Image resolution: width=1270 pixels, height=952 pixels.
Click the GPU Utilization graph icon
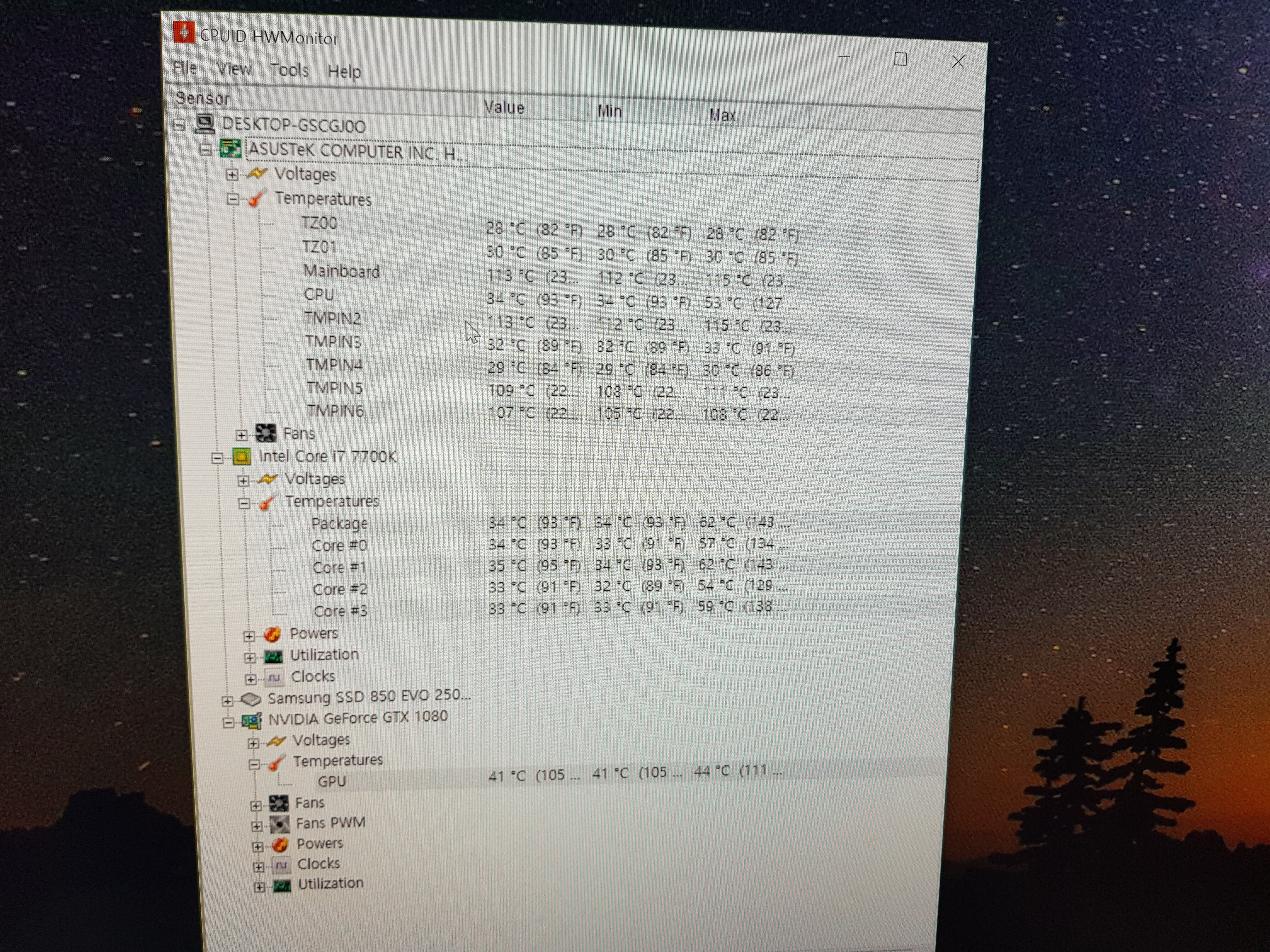(281, 886)
